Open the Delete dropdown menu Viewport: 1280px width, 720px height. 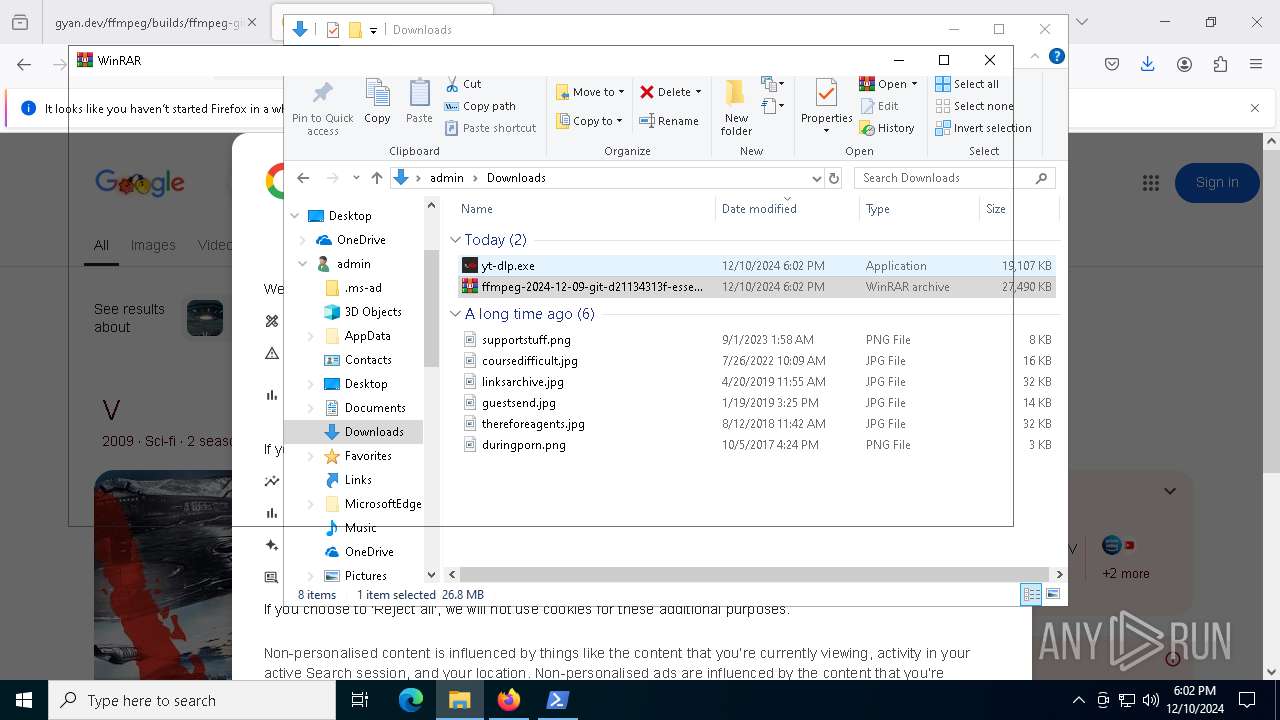point(671,92)
